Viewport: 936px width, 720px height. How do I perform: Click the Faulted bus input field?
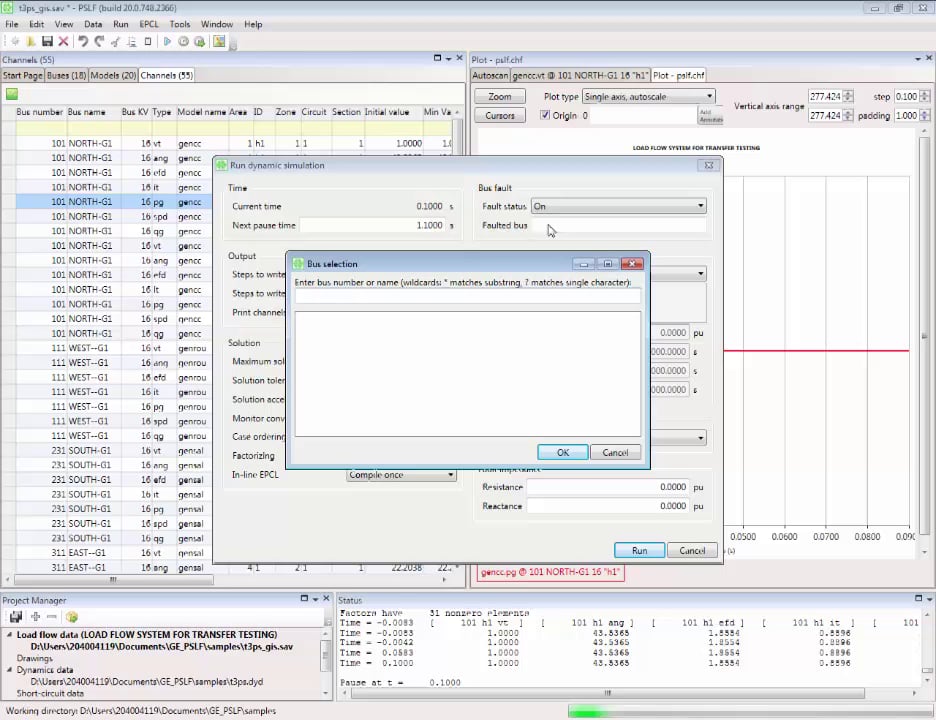(619, 226)
